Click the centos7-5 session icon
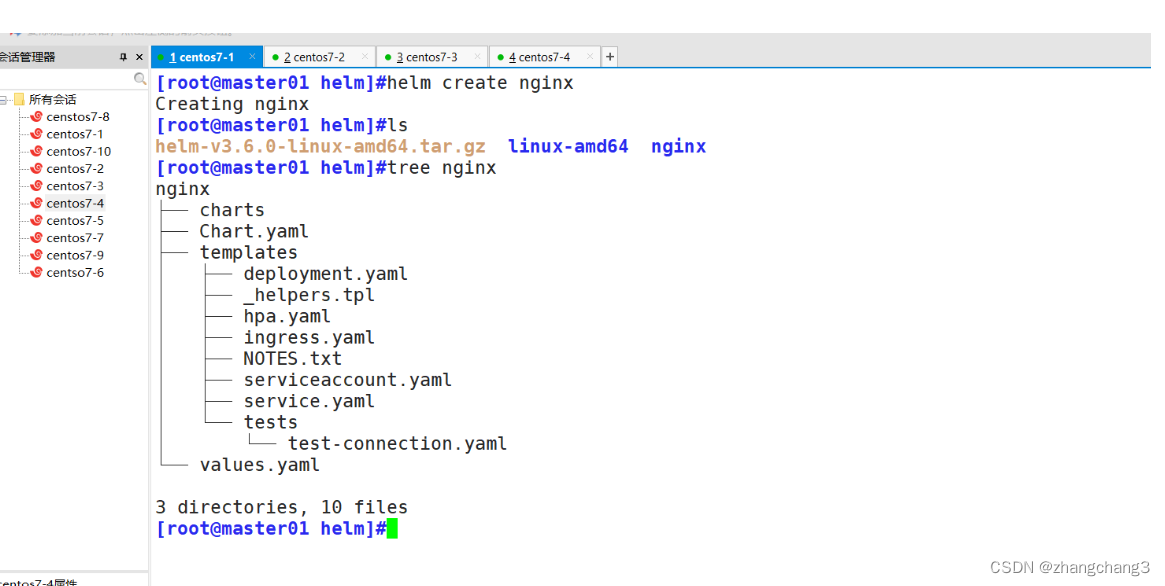1165x586 pixels. tap(36, 221)
